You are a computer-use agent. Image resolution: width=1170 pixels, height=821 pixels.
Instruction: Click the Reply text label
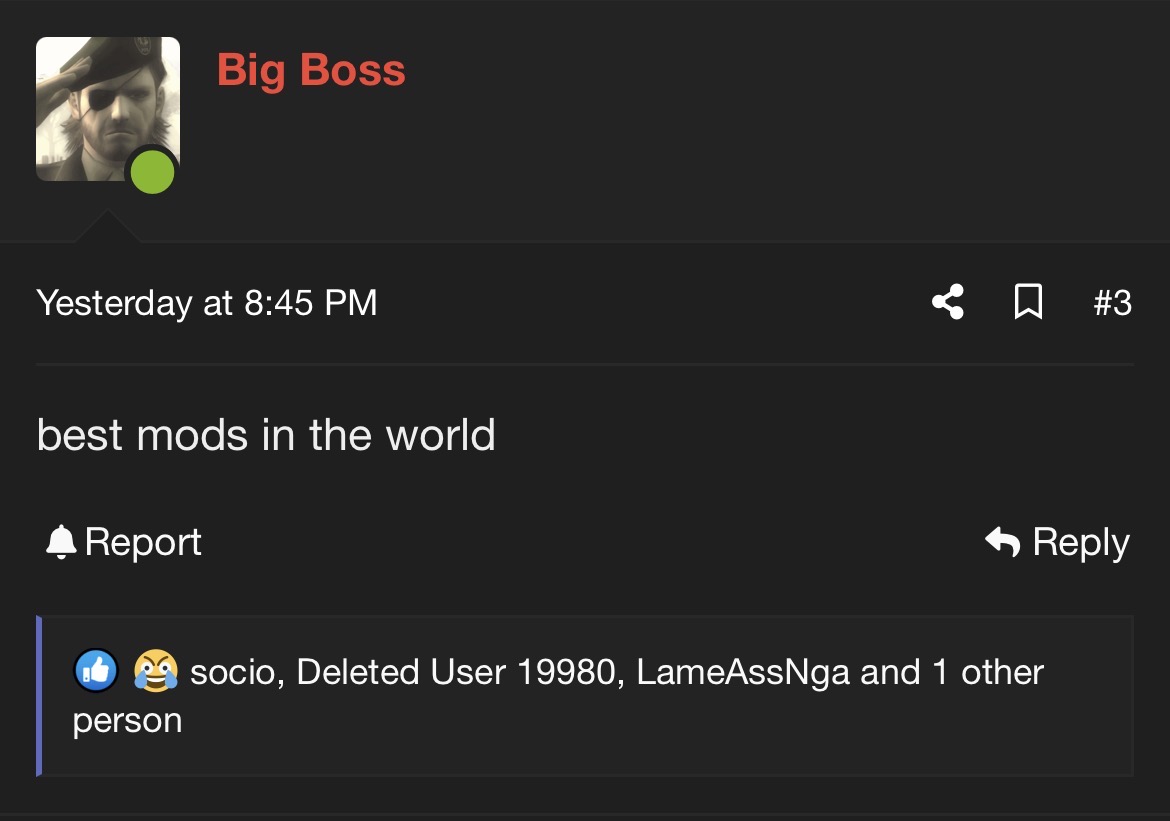click(x=1081, y=543)
